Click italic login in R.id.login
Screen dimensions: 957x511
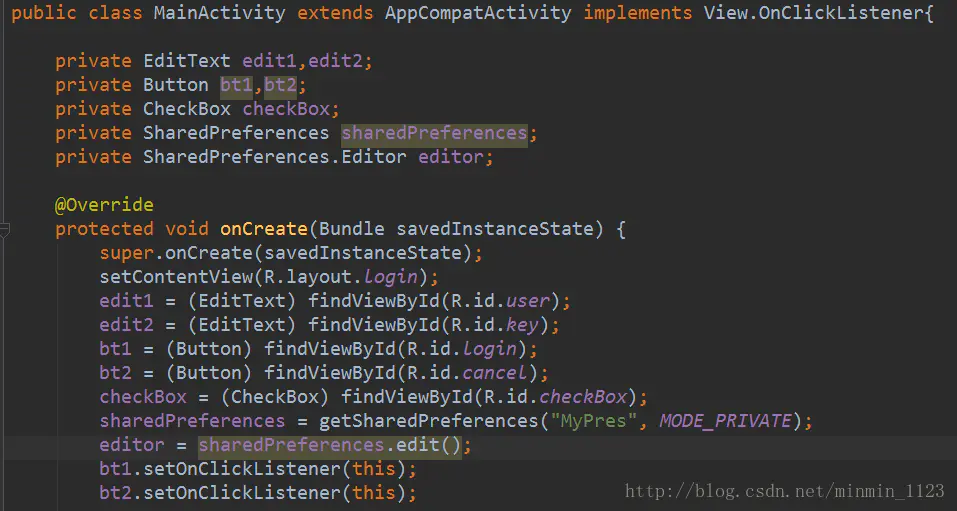click(x=489, y=349)
